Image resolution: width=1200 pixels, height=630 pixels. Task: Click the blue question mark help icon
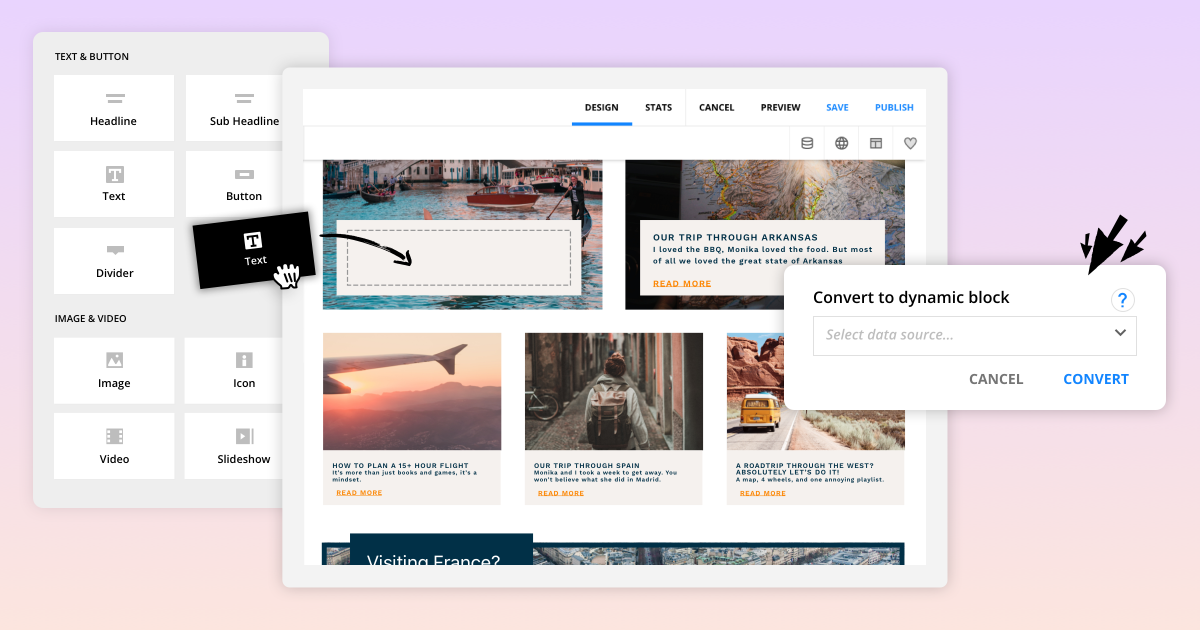click(1122, 299)
